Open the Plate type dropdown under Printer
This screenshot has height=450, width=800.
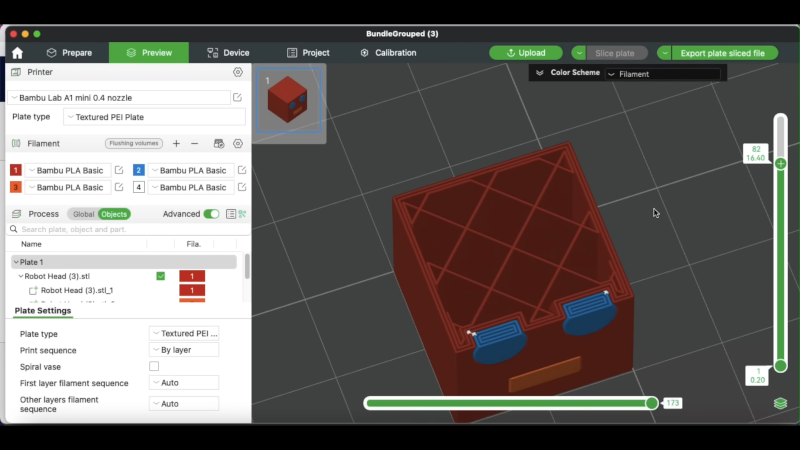point(154,117)
